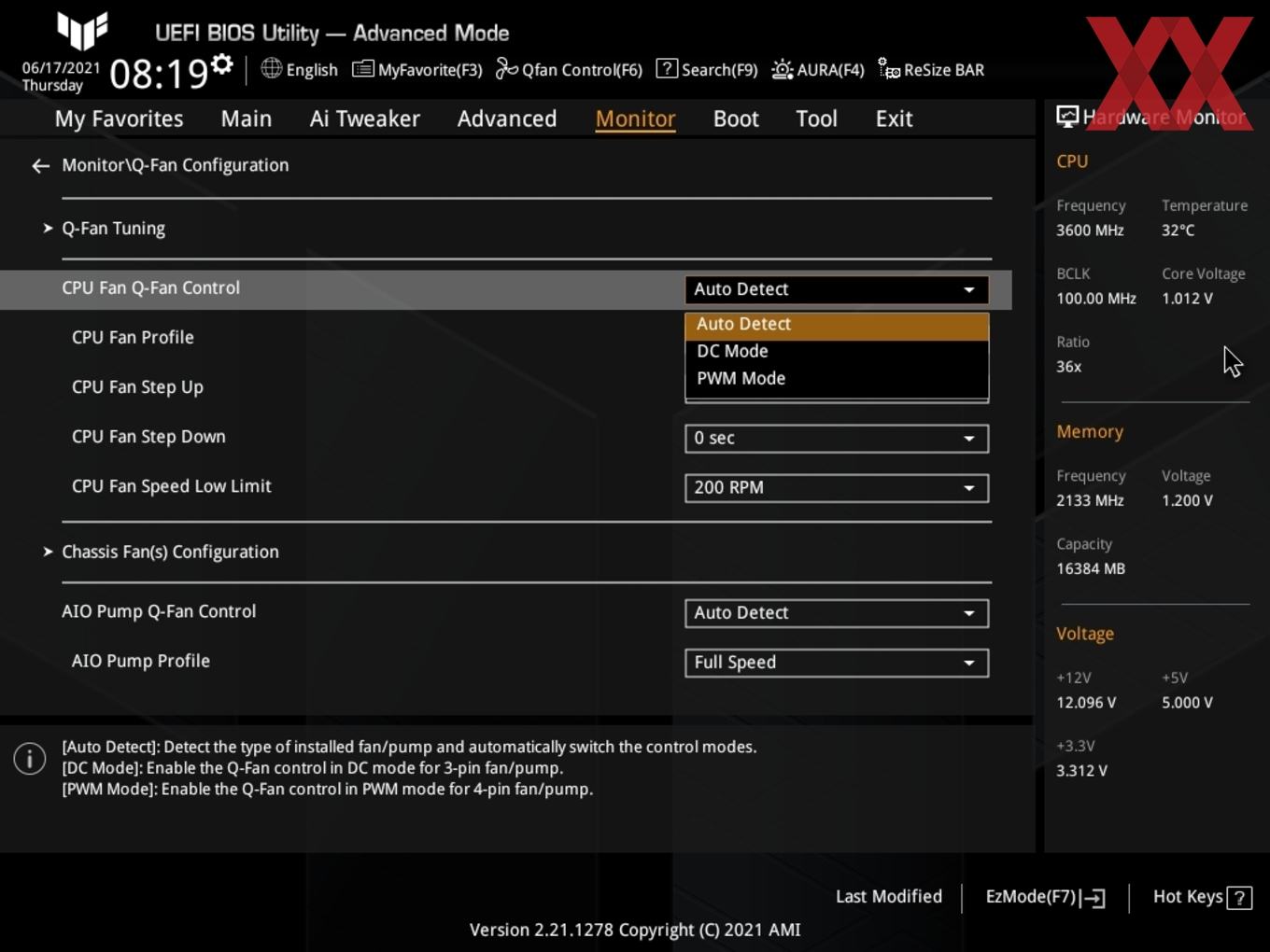Screen dimensions: 1270x952
Task: Open Search(F9)
Action: pos(707,69)
